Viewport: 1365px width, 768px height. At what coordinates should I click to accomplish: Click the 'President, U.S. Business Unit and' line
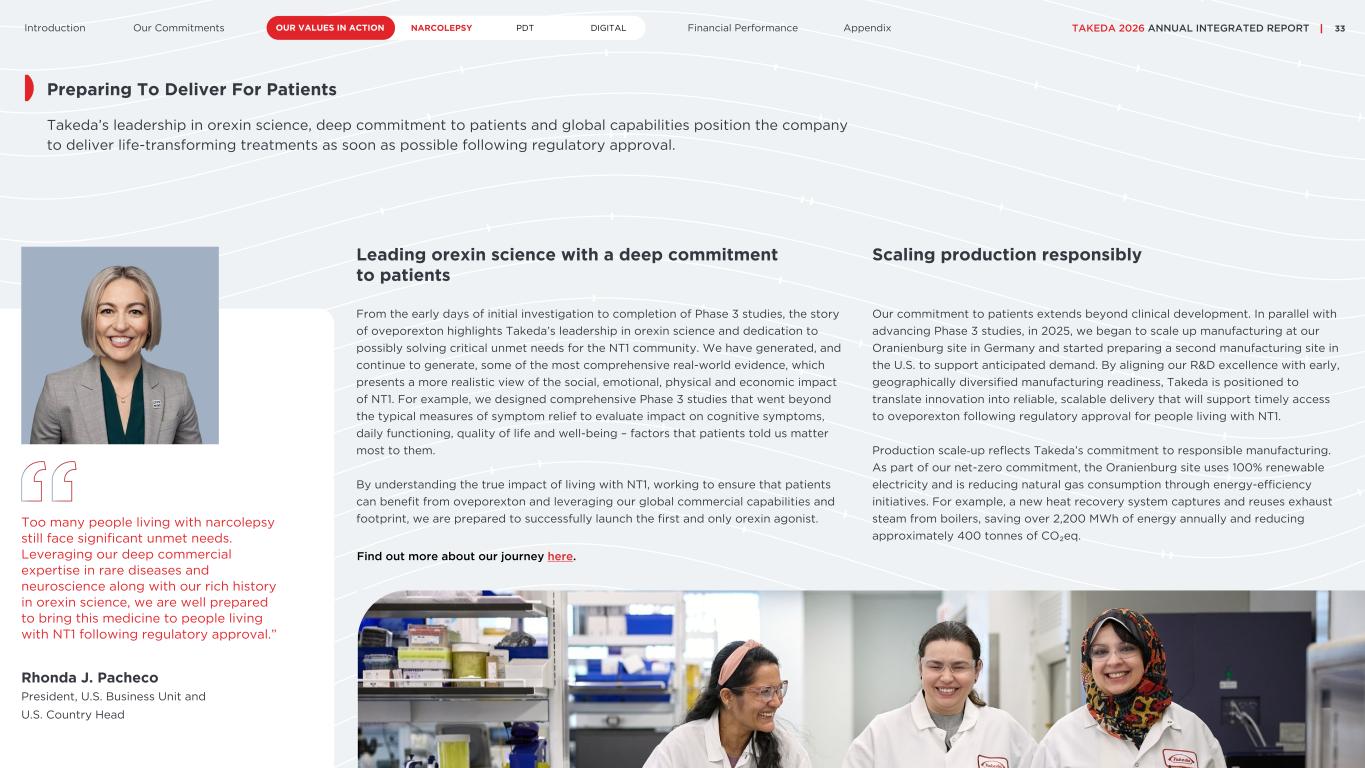(114, 696)
